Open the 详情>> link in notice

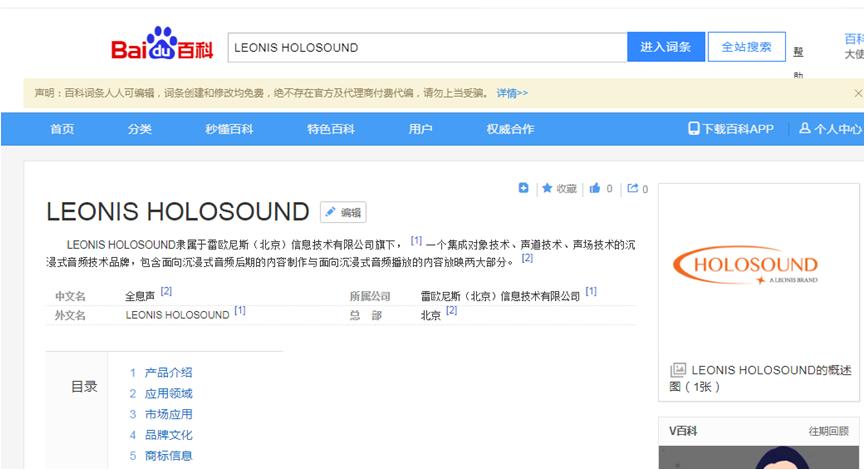(512, 93)
